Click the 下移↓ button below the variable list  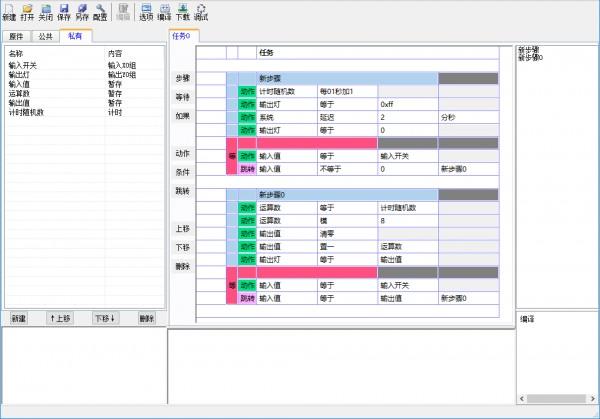(105, 318)
